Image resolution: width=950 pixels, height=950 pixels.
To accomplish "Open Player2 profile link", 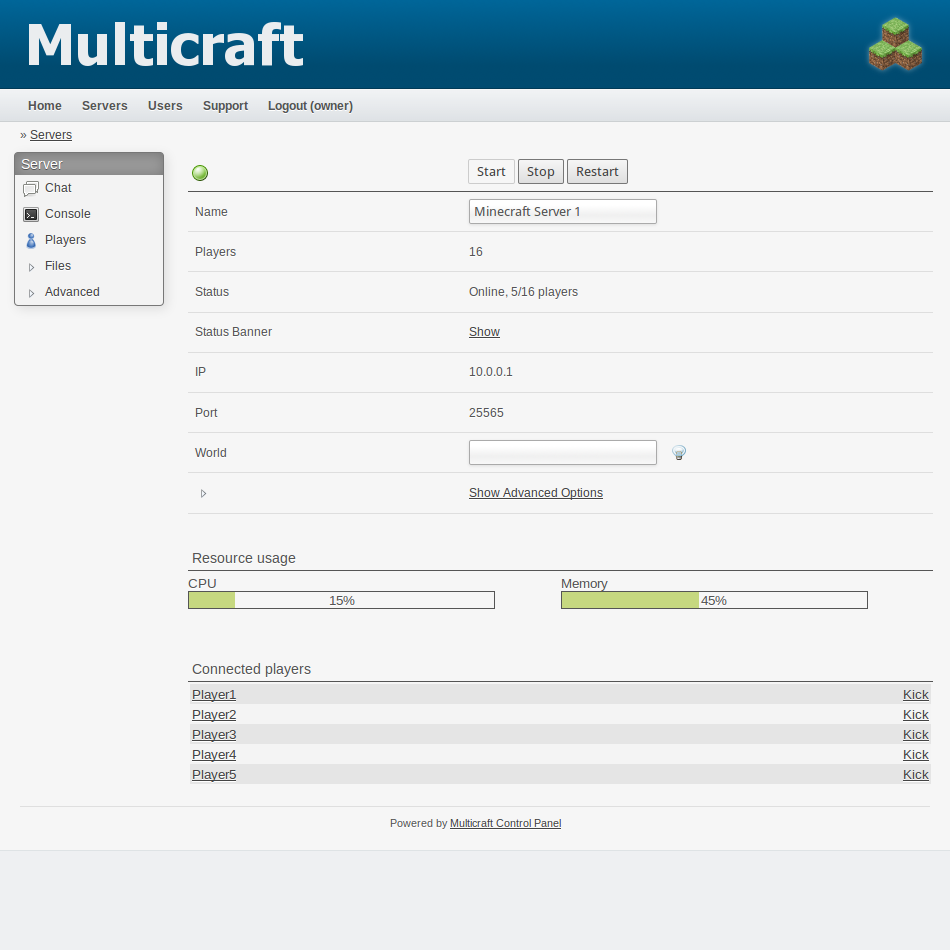I will pos(214,714).
